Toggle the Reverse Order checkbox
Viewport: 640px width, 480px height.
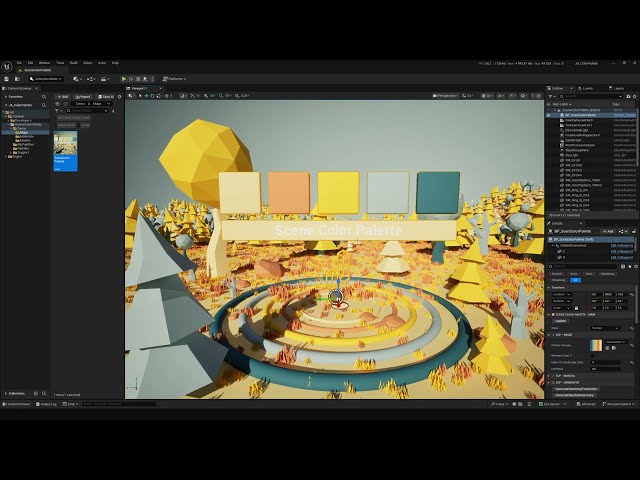click(592, 356)
